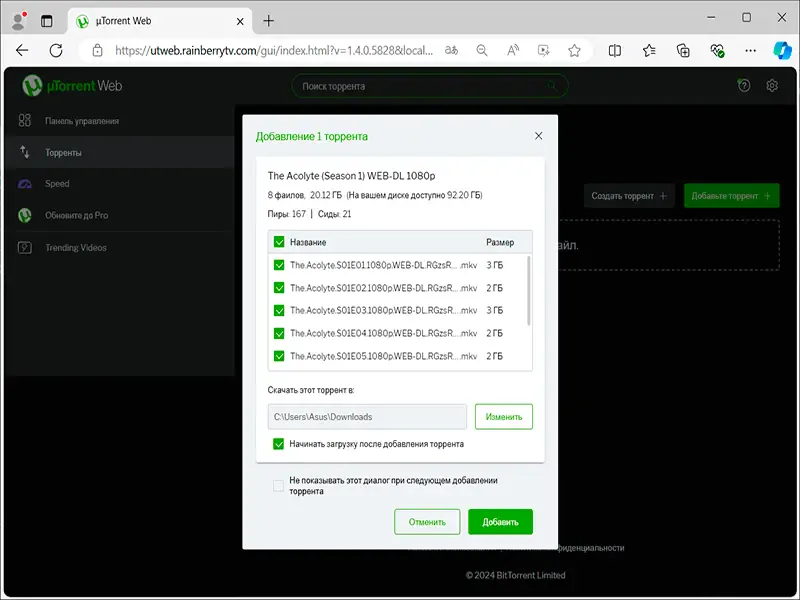800x600 pixels.
Task: View site information lock icon
Action: [97, 51]
